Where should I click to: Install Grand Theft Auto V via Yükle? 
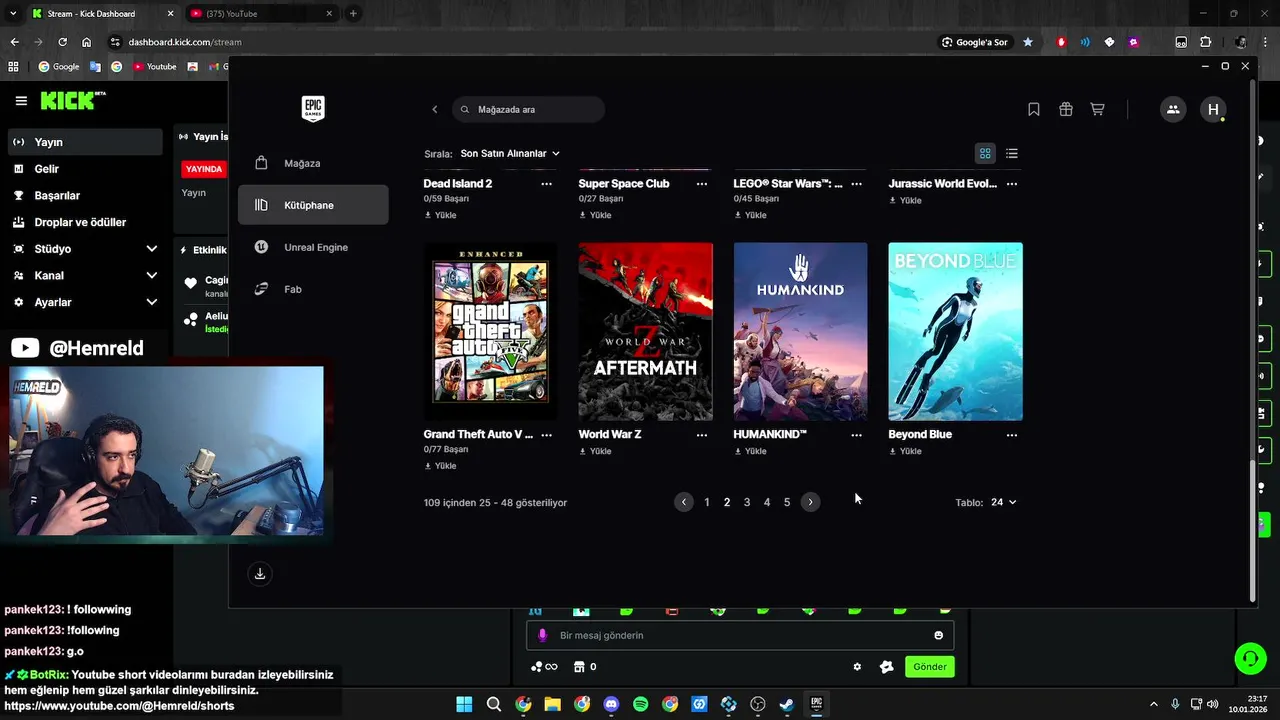tap(440, 466)
